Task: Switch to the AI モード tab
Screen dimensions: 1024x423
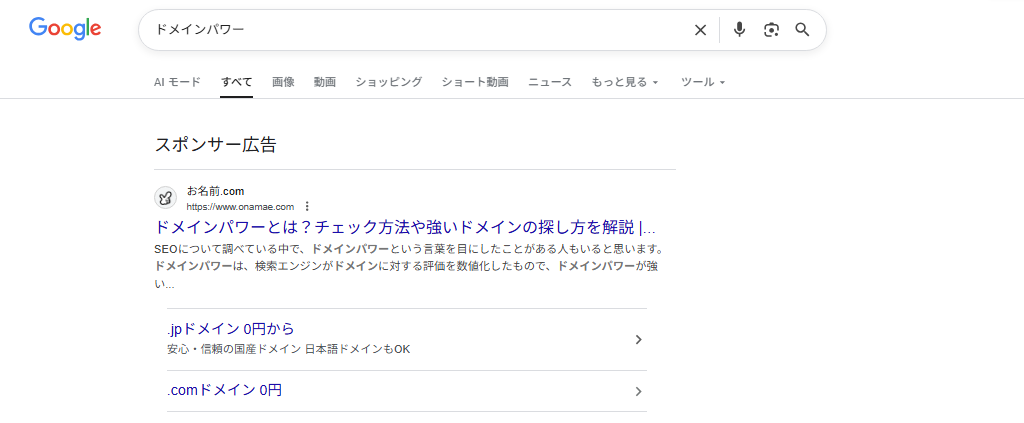Action: [177, 82]
